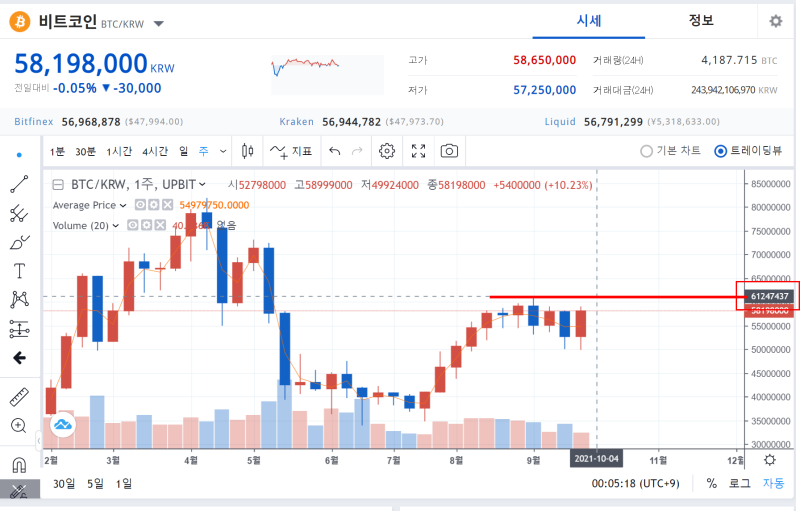Undo the last chart action
Image resolution: width=800 pixels, height=511 pixels.
tap(335, 151)
